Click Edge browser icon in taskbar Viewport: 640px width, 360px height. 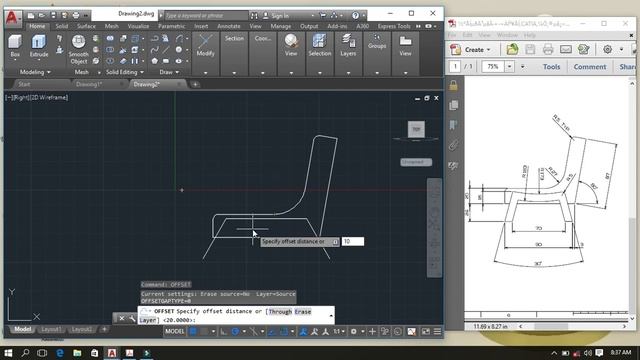60,353
